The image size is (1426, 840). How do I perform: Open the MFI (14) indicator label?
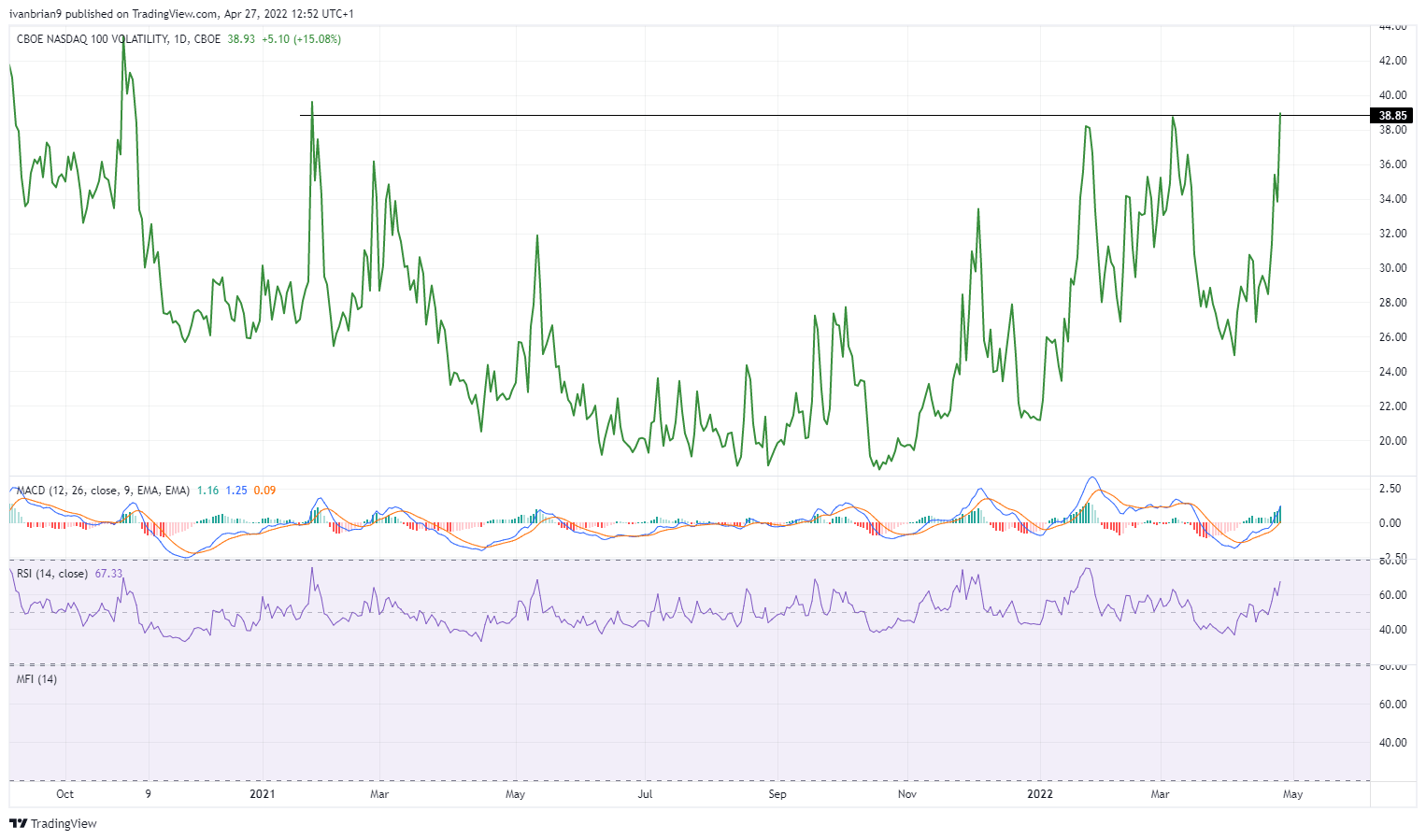coord(36,679)
